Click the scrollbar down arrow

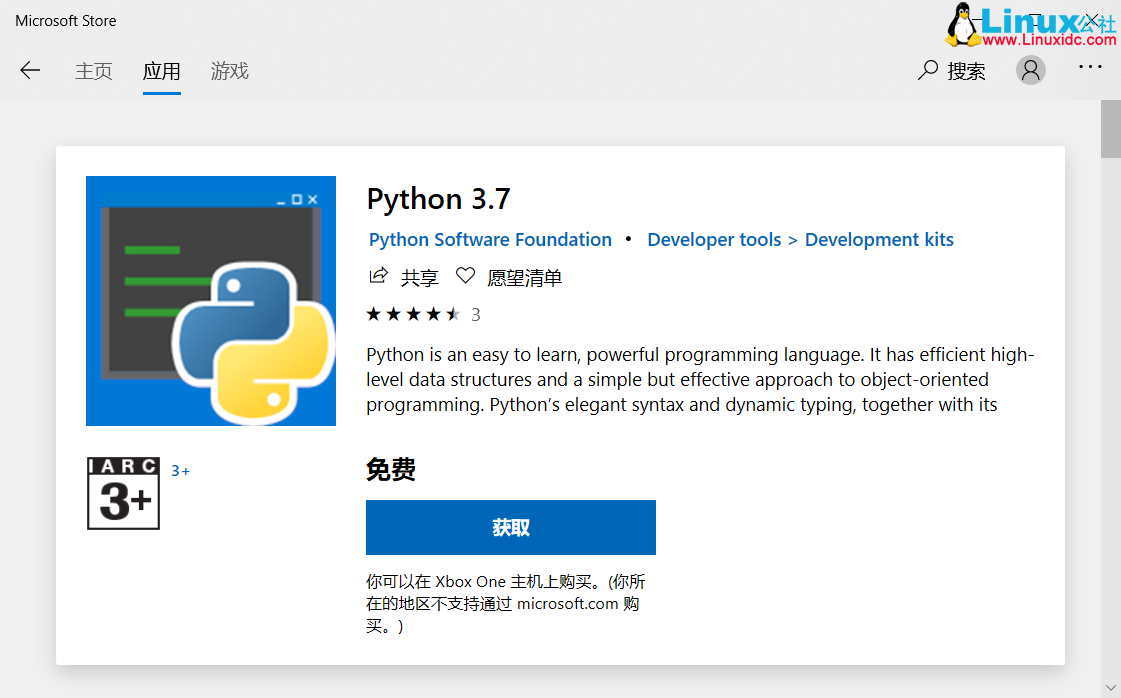[1110, 688]
